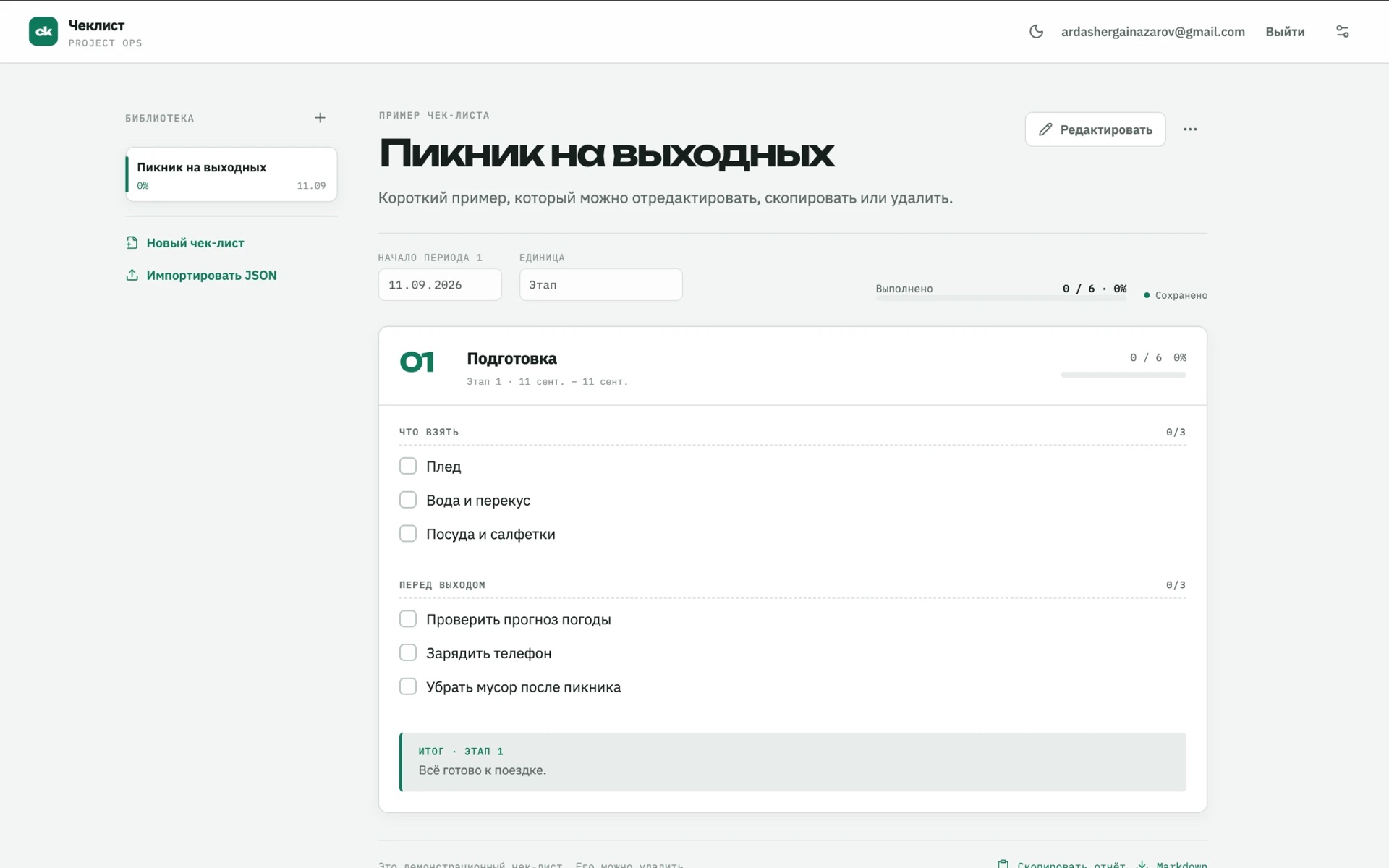Open settings sliders icon in header
Screen dimensions: 1389x868
click(x=1342, y=32)
